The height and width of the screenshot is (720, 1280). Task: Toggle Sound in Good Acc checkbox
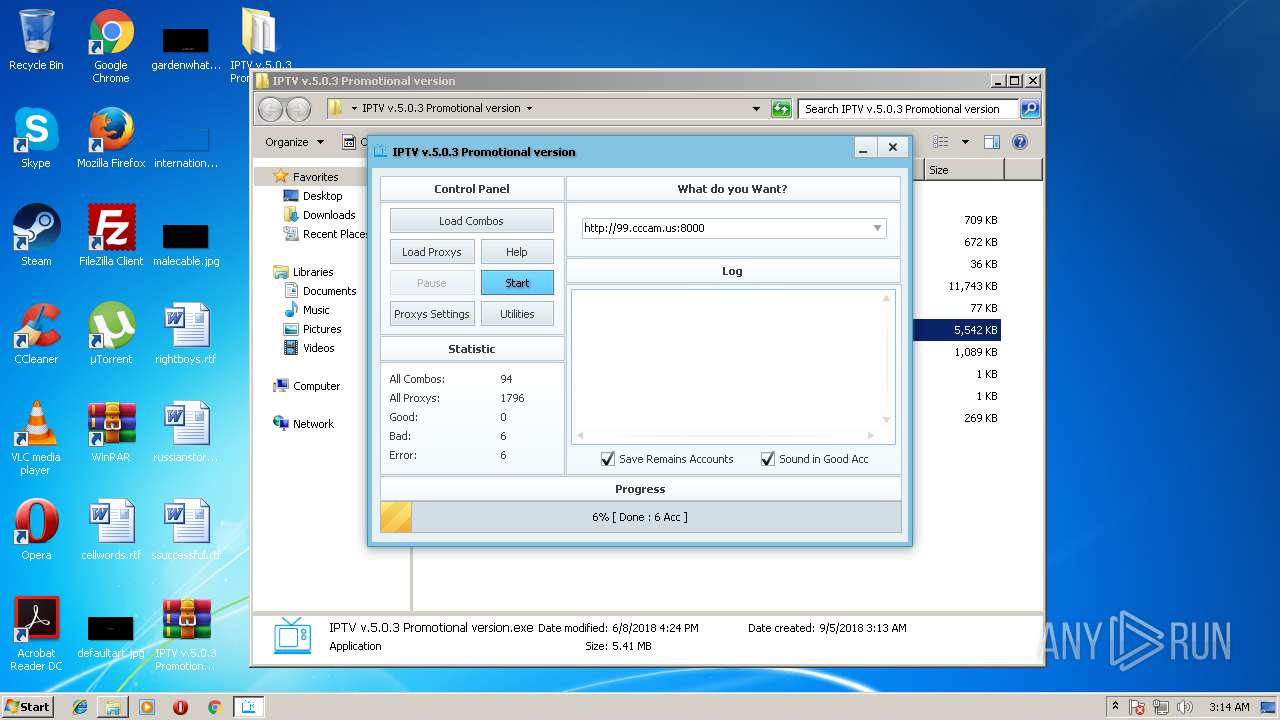point(768,459)
